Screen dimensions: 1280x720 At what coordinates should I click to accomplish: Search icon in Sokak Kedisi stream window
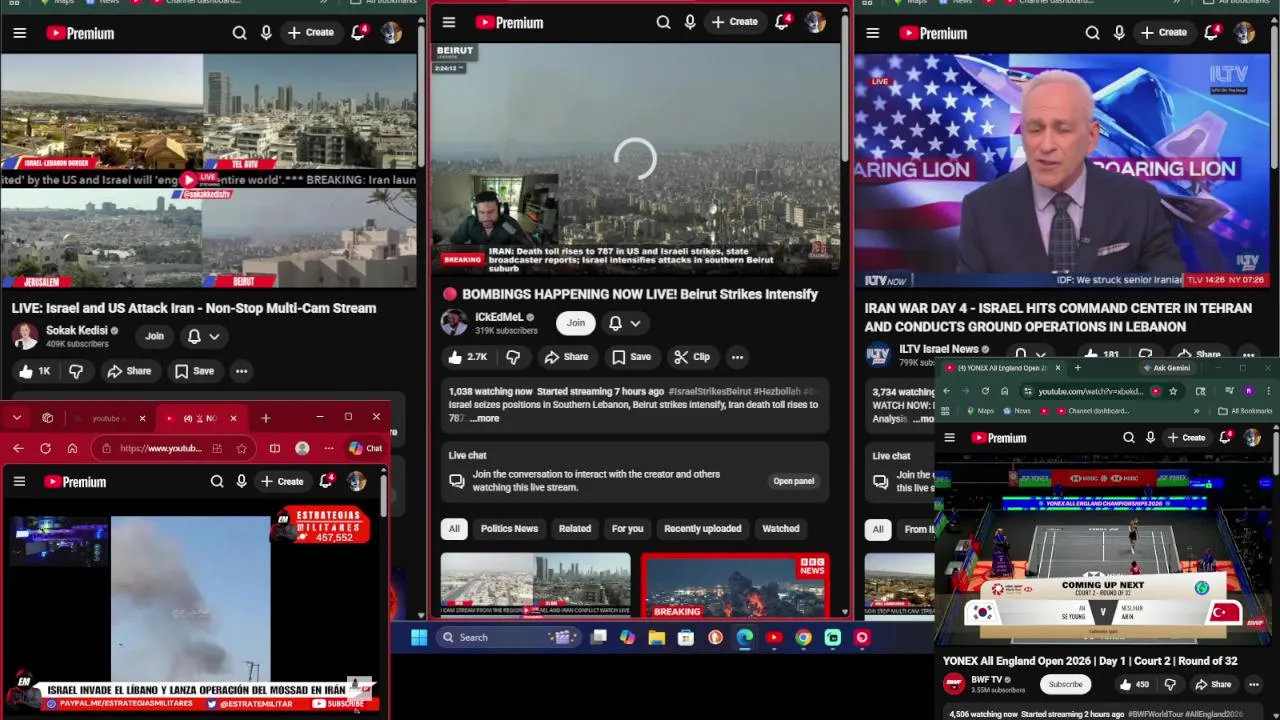(x=239, y=33)
